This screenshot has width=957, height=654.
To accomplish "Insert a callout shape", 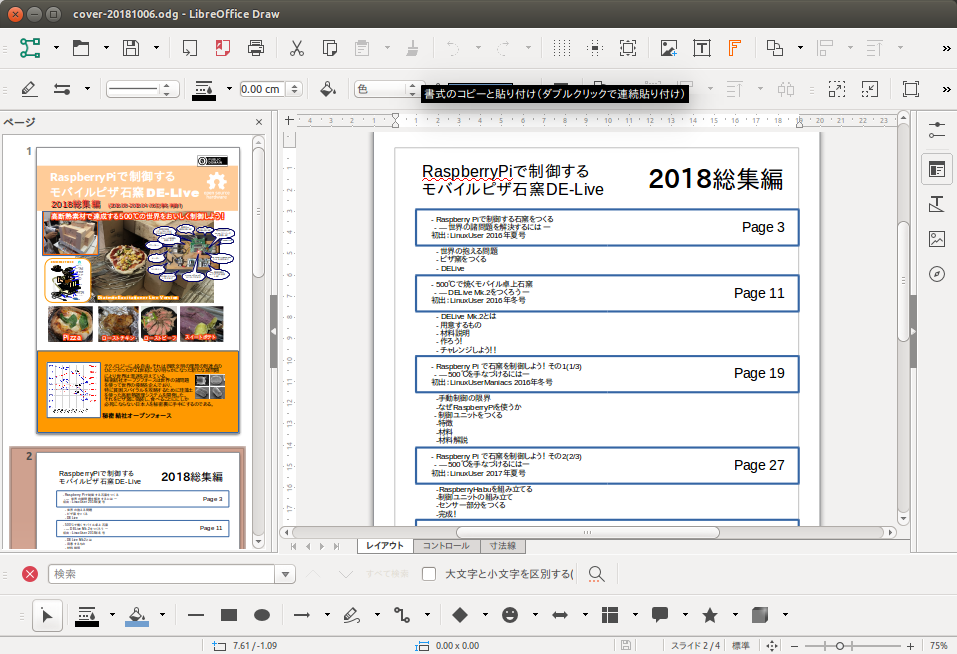I will [660, 615].
